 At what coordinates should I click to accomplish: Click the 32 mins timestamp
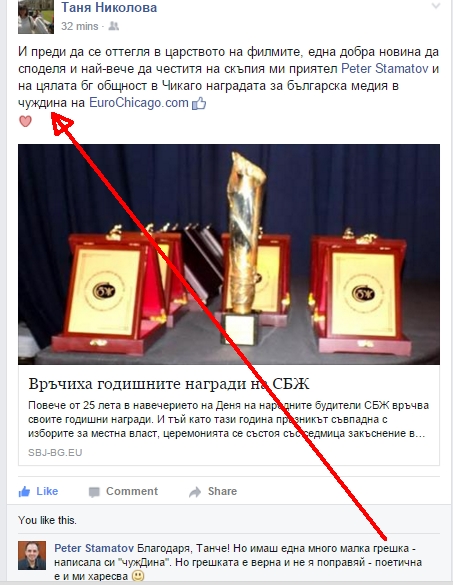[x=79, y=26]
